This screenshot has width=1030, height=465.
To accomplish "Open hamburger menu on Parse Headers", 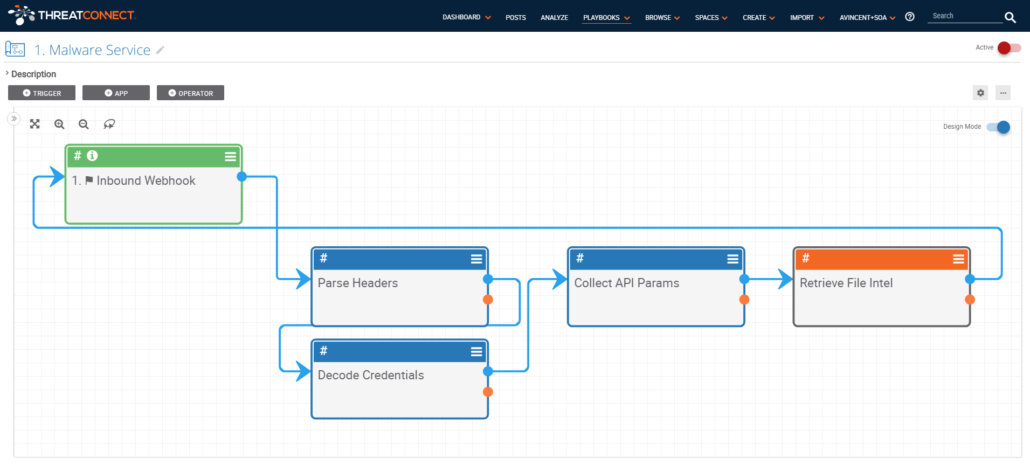I will point(476,259).
